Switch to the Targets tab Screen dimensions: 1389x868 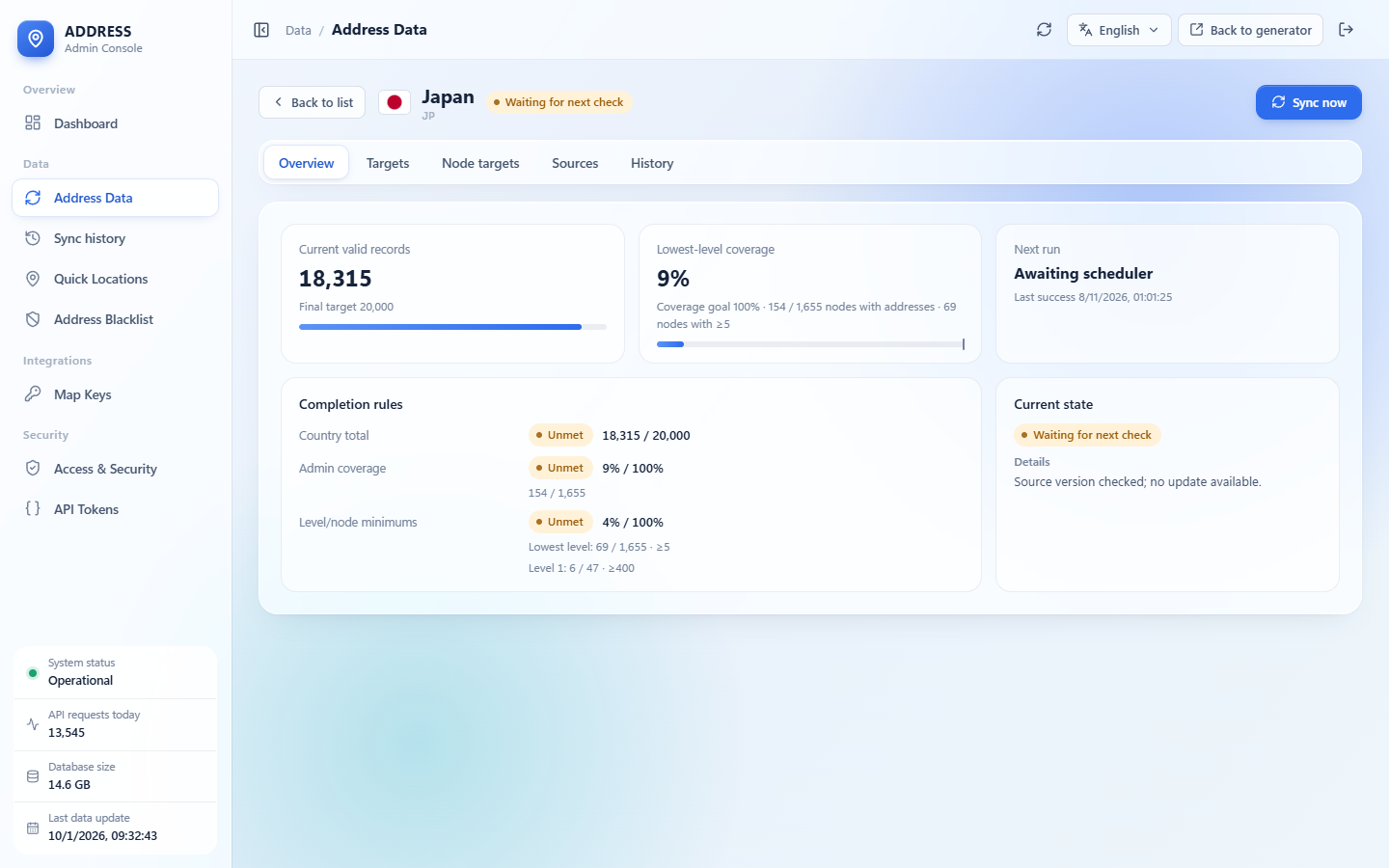point(388,163)
